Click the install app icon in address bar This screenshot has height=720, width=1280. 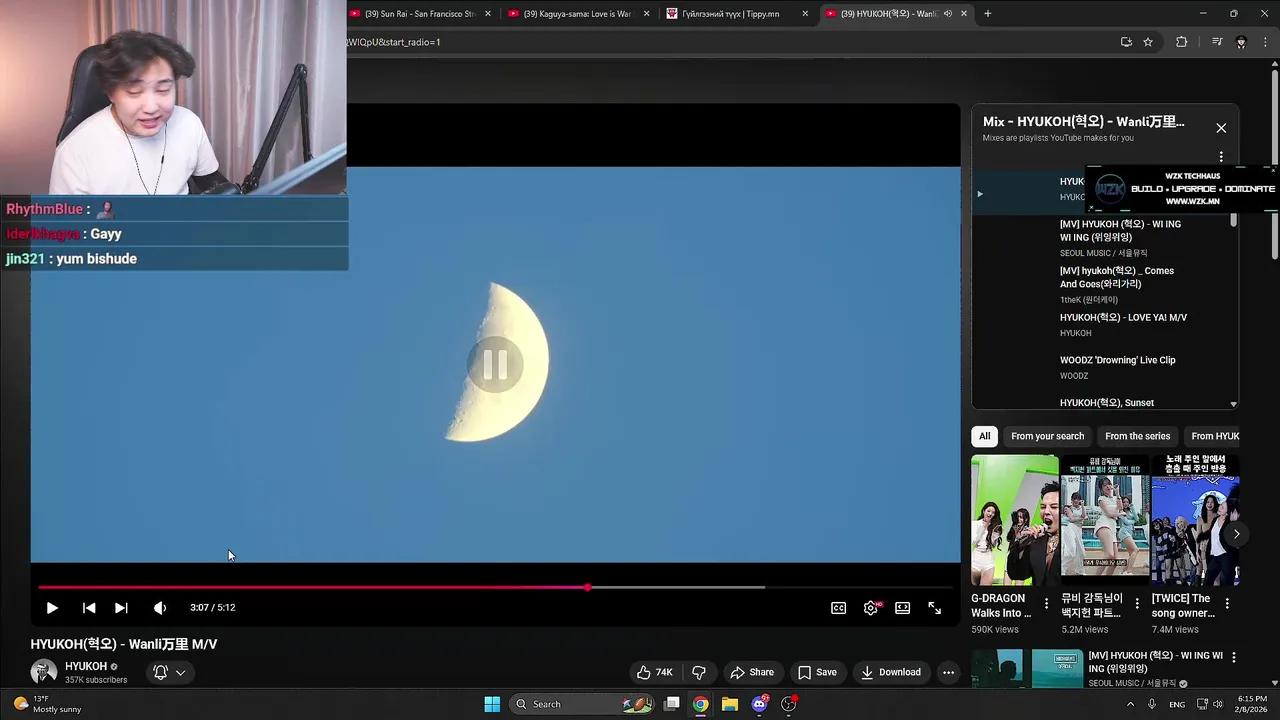[1126, 42]
